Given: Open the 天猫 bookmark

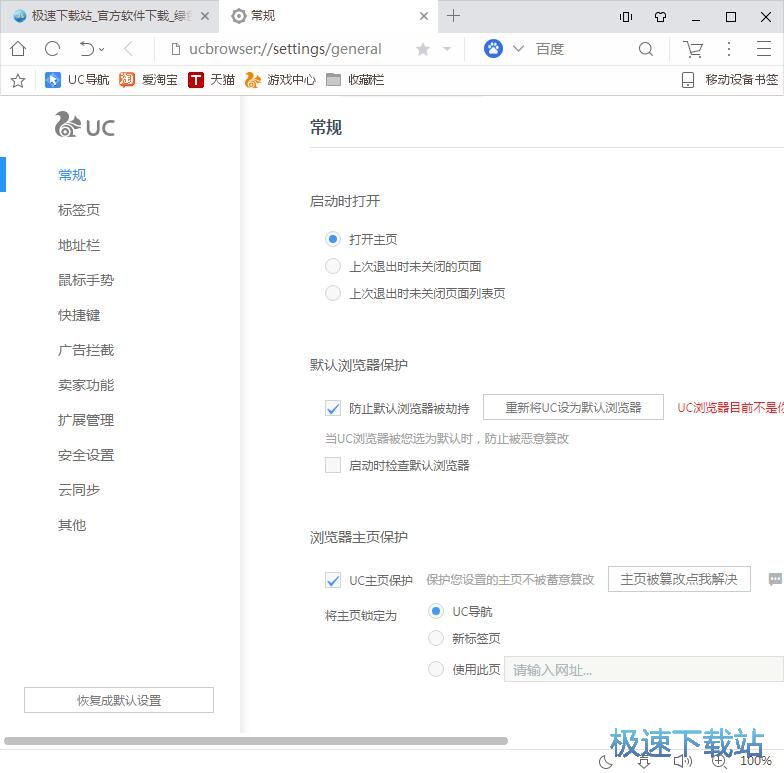Looking at the screenshot, I should (211, 80).
